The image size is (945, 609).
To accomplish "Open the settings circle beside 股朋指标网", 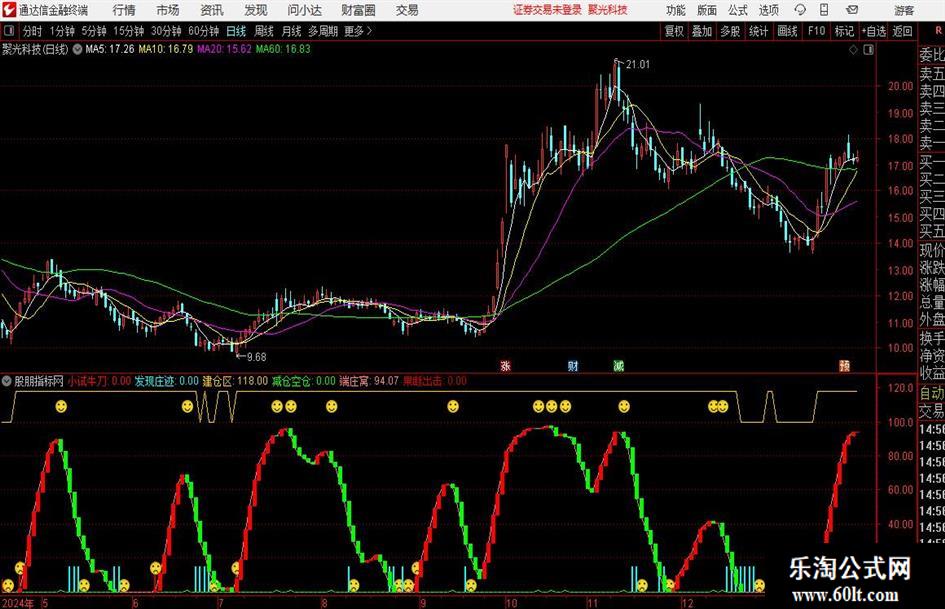I will [x=7, y=381].
